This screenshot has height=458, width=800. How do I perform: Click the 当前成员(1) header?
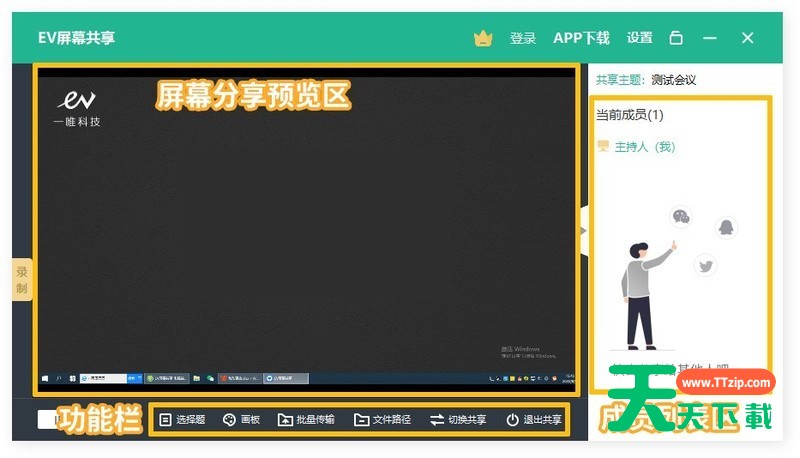click(630, 115)
